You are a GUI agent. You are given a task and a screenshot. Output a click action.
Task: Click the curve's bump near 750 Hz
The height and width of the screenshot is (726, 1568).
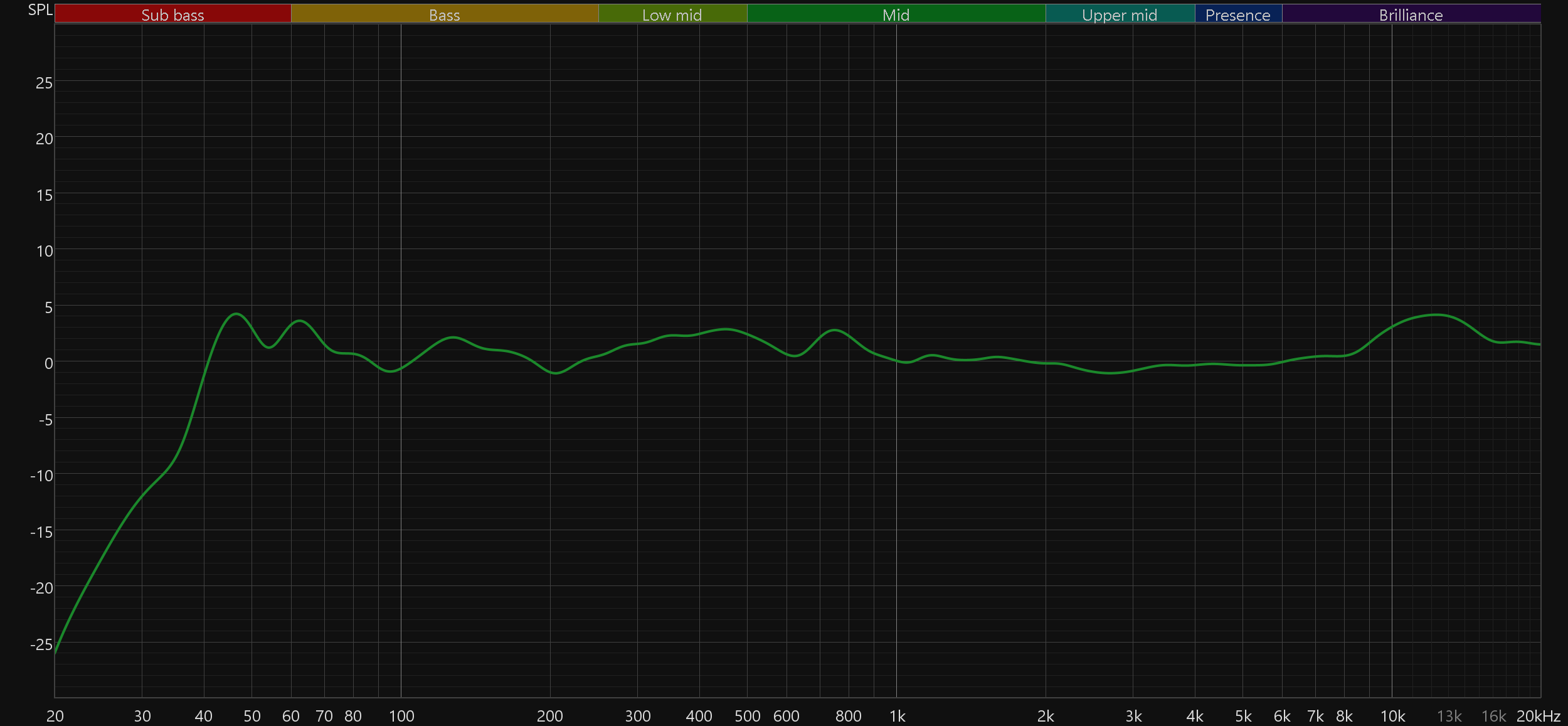coord(835,330)
